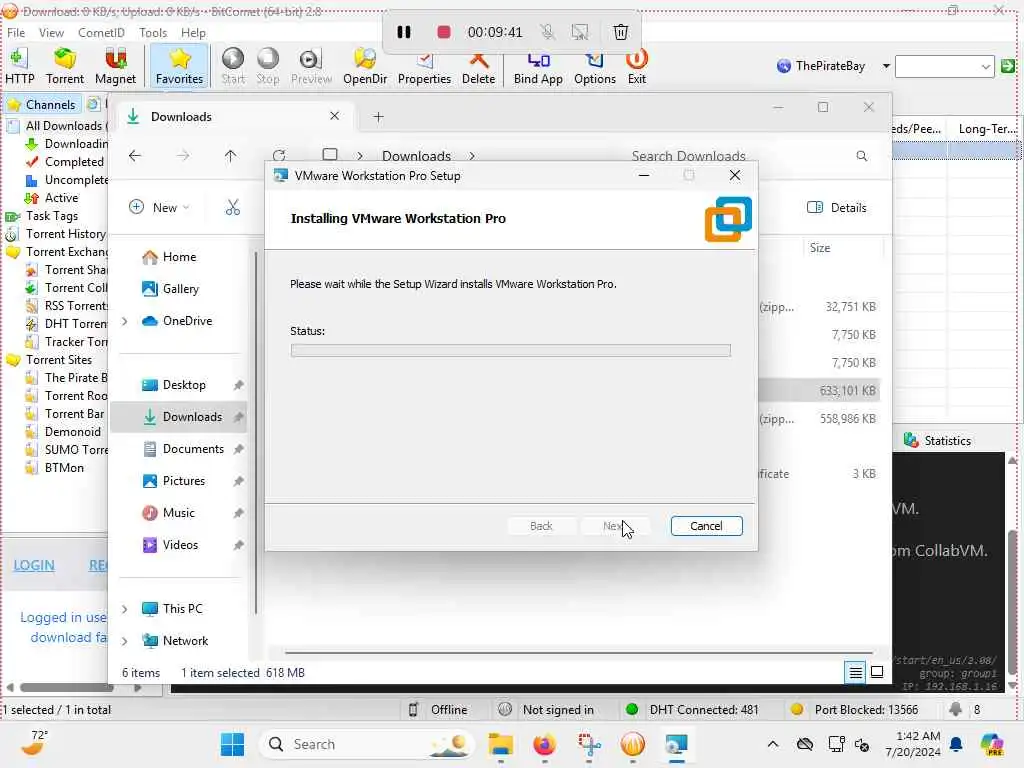This screenshot has width=1024, height=768.
Task: Select the Favorites star toolbar button
Action: (179, 66)
